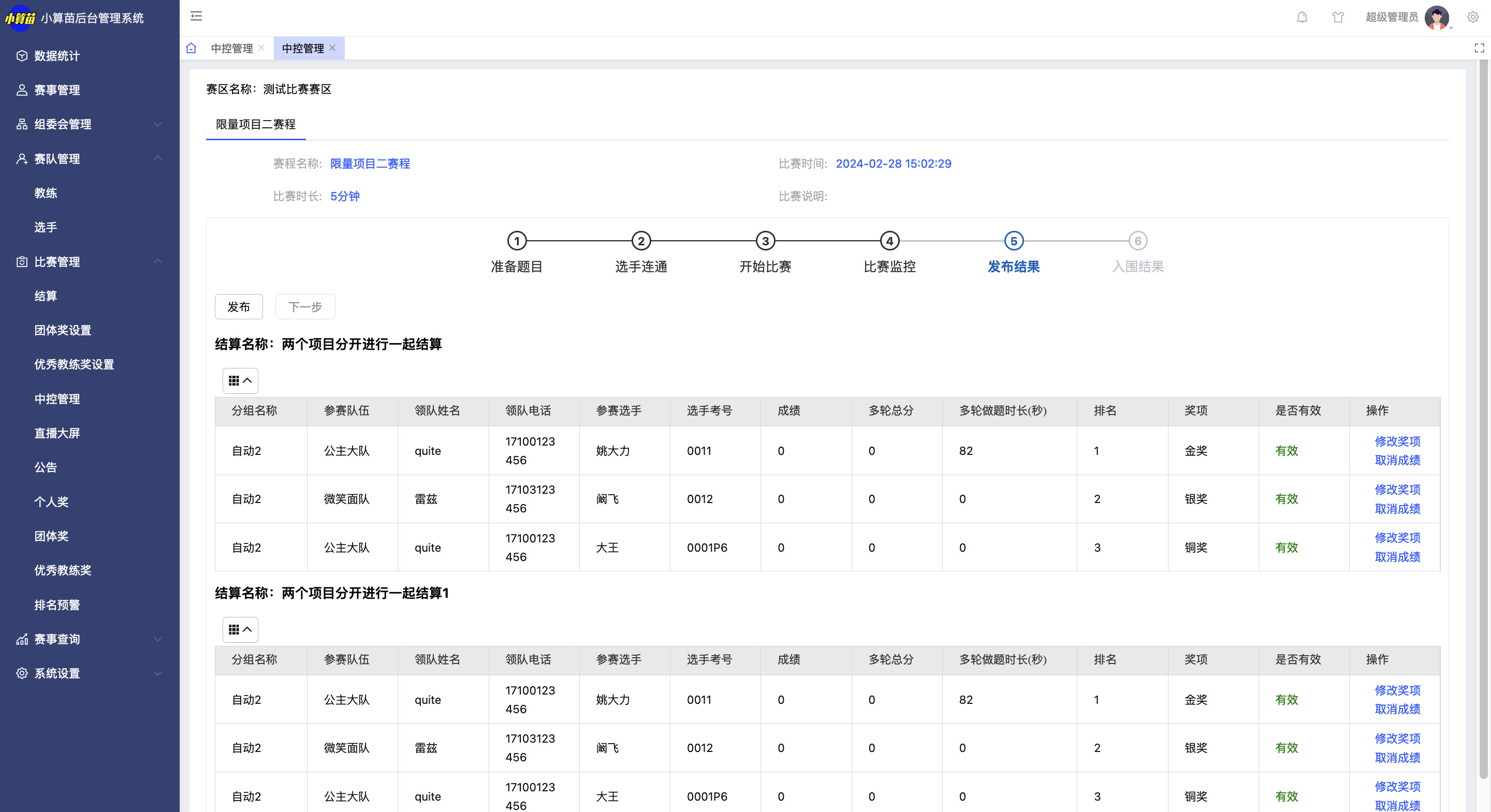Collapse 赛队管理 menu
Viewport: 1491px width, 812px height.
(x=90, y=158)
